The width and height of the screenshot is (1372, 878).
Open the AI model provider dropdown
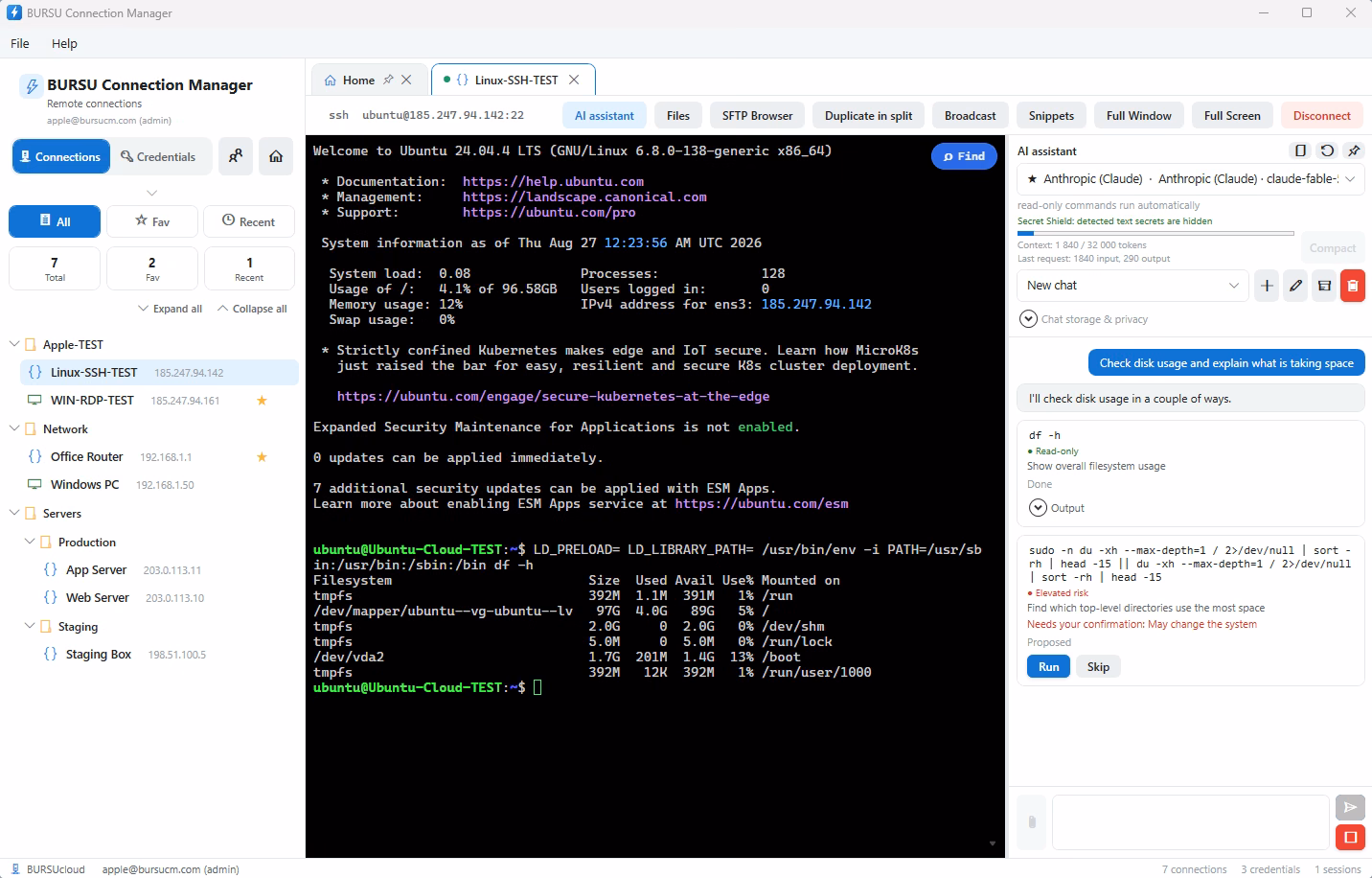tap(1191, 179)
